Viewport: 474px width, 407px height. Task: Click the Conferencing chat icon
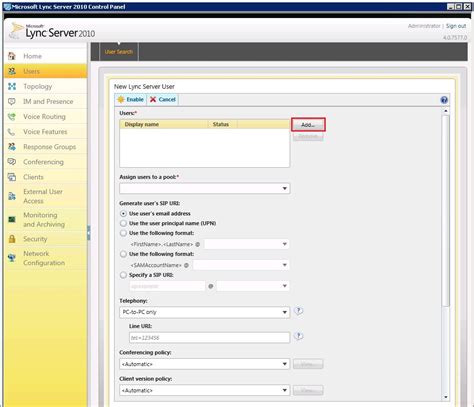coord(12,162)
